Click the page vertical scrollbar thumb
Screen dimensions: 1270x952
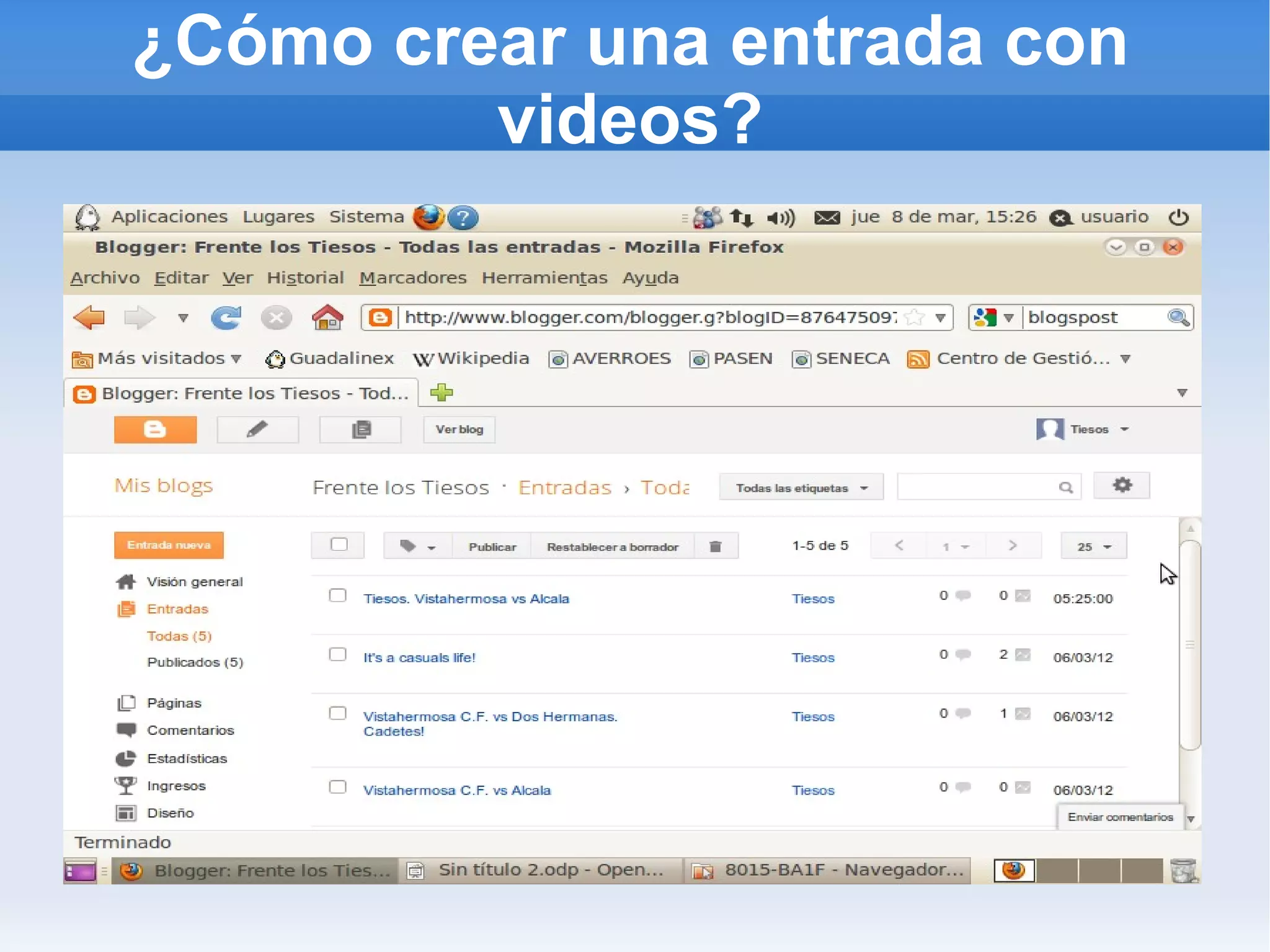coord(1190,645)
